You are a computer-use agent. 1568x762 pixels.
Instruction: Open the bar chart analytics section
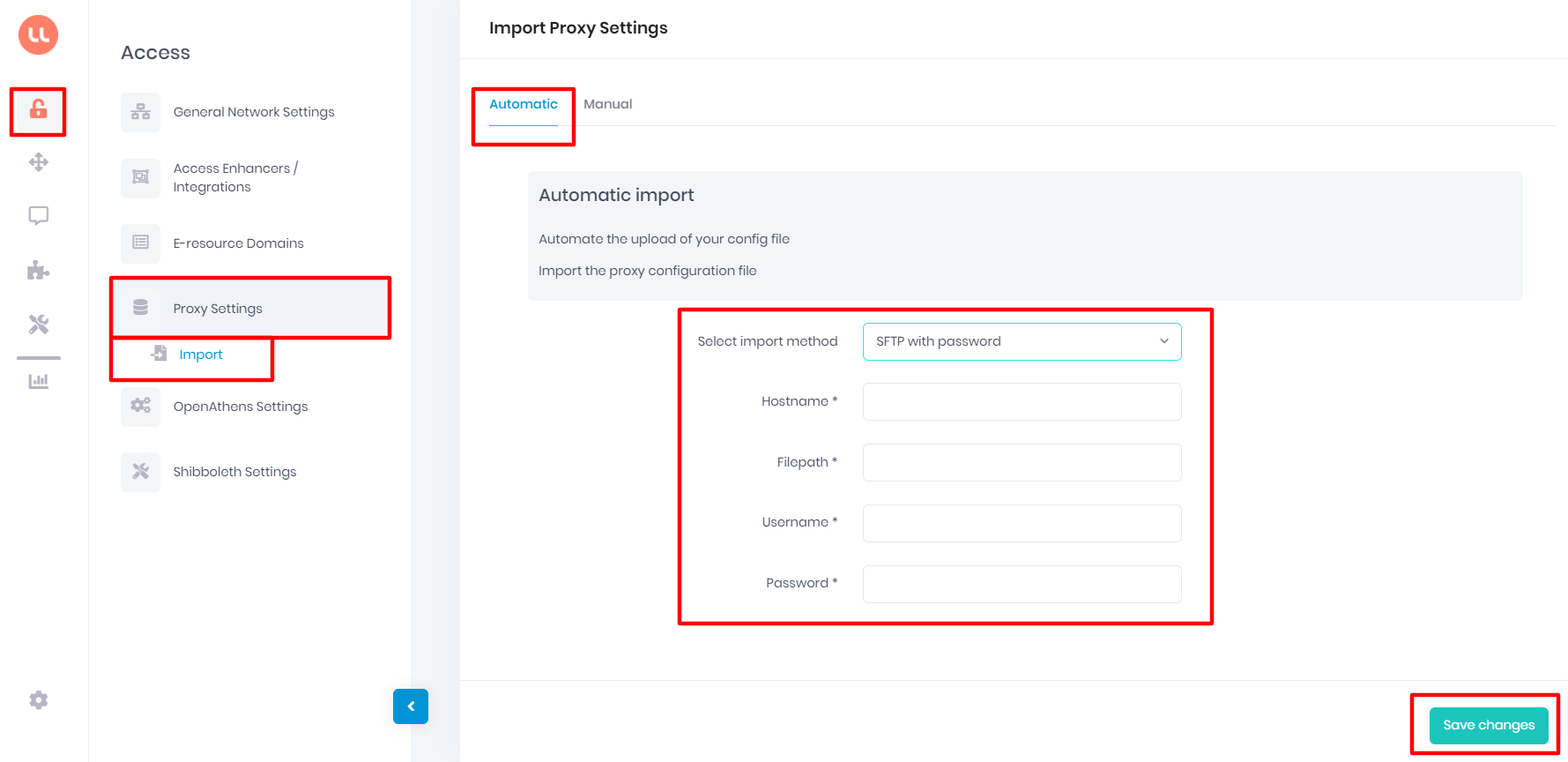pos(39,381)
